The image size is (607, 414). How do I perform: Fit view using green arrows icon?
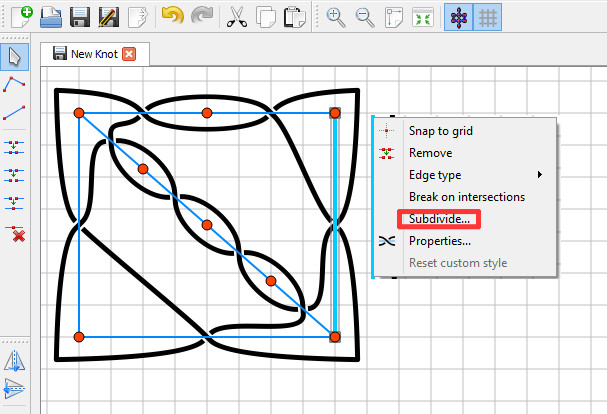coord(423,17)
